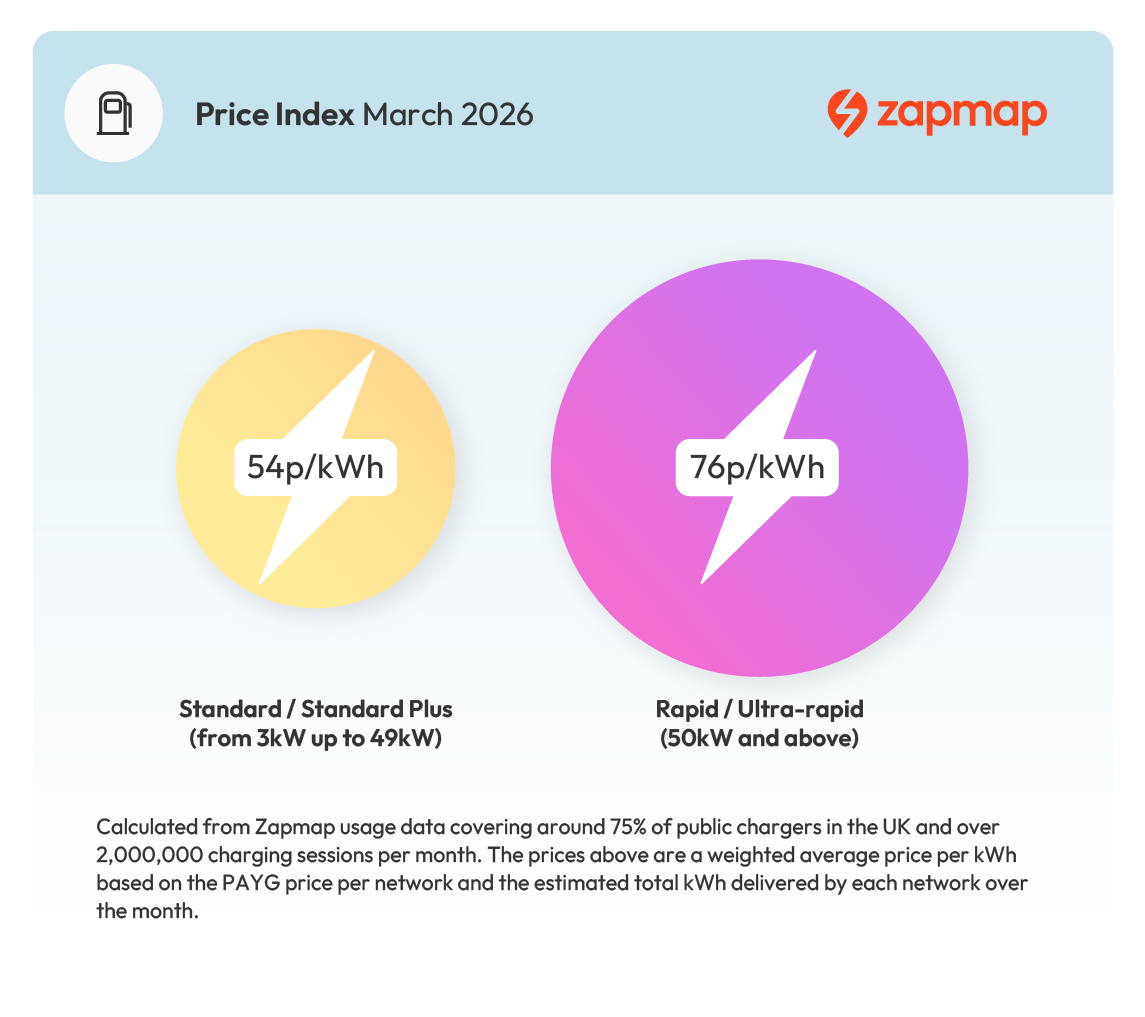
Task: Click the "(from 3kW up to 49kW)" text
Action: pyautogui.click(x=315, y=741)
